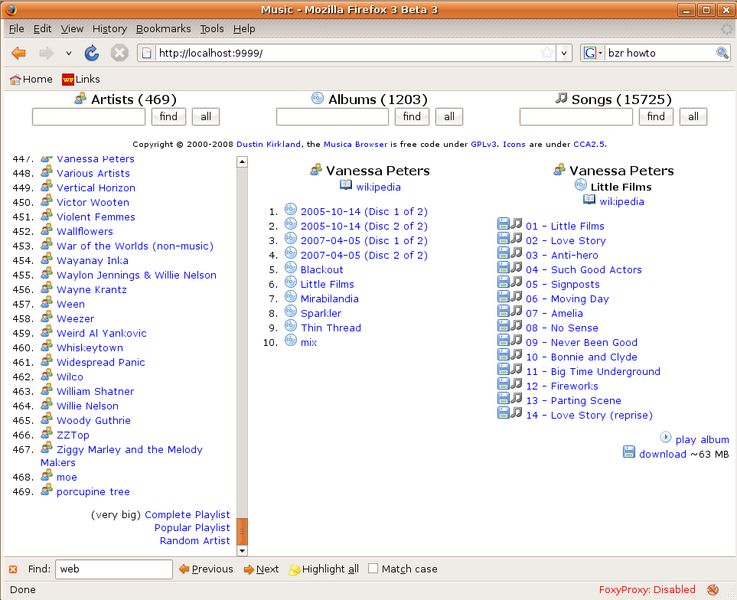Click the Artists find button
This screenshot has height=600, width=737.
[x=169, y=117]
